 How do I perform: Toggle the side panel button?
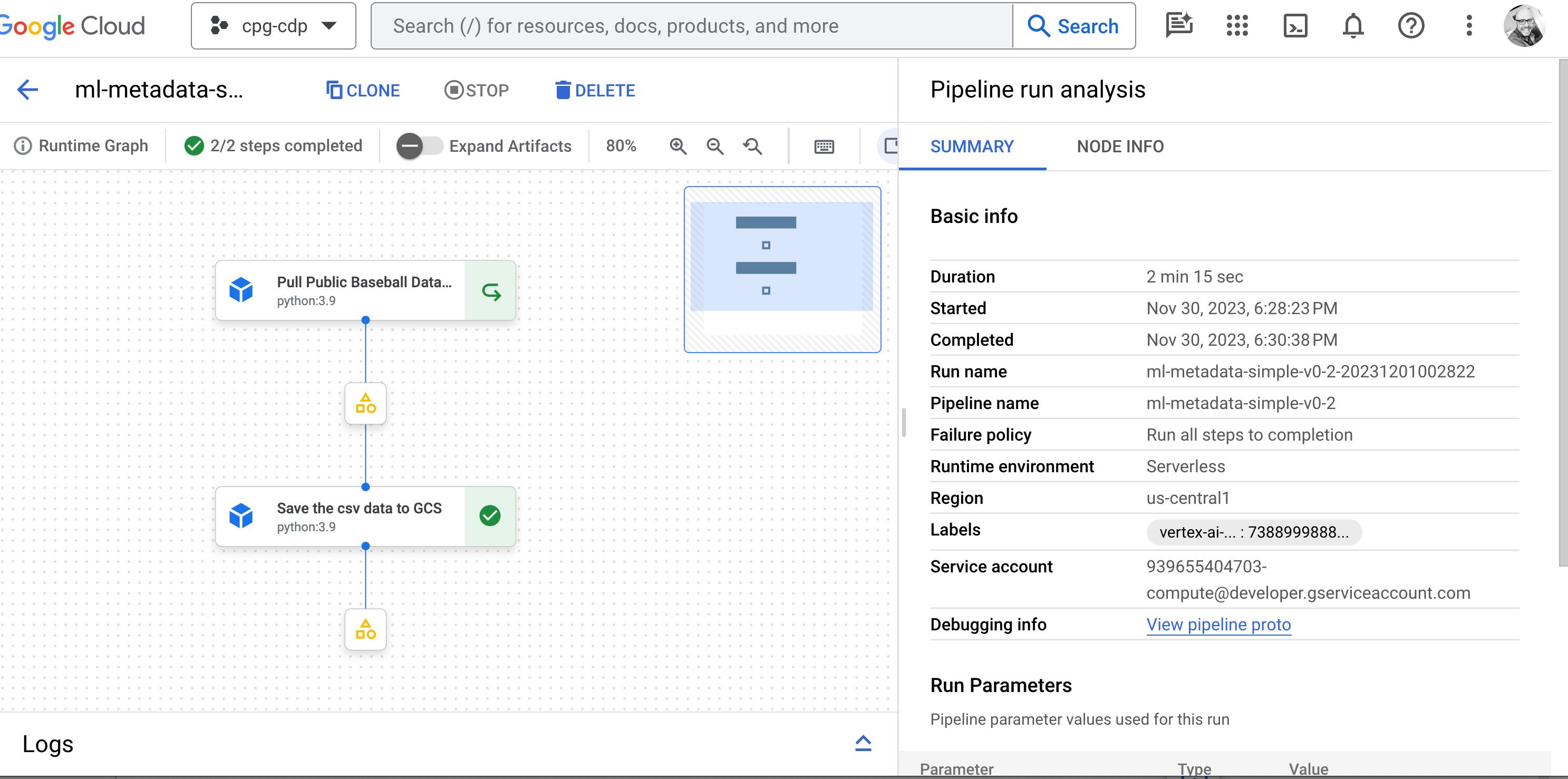(890, 146)
